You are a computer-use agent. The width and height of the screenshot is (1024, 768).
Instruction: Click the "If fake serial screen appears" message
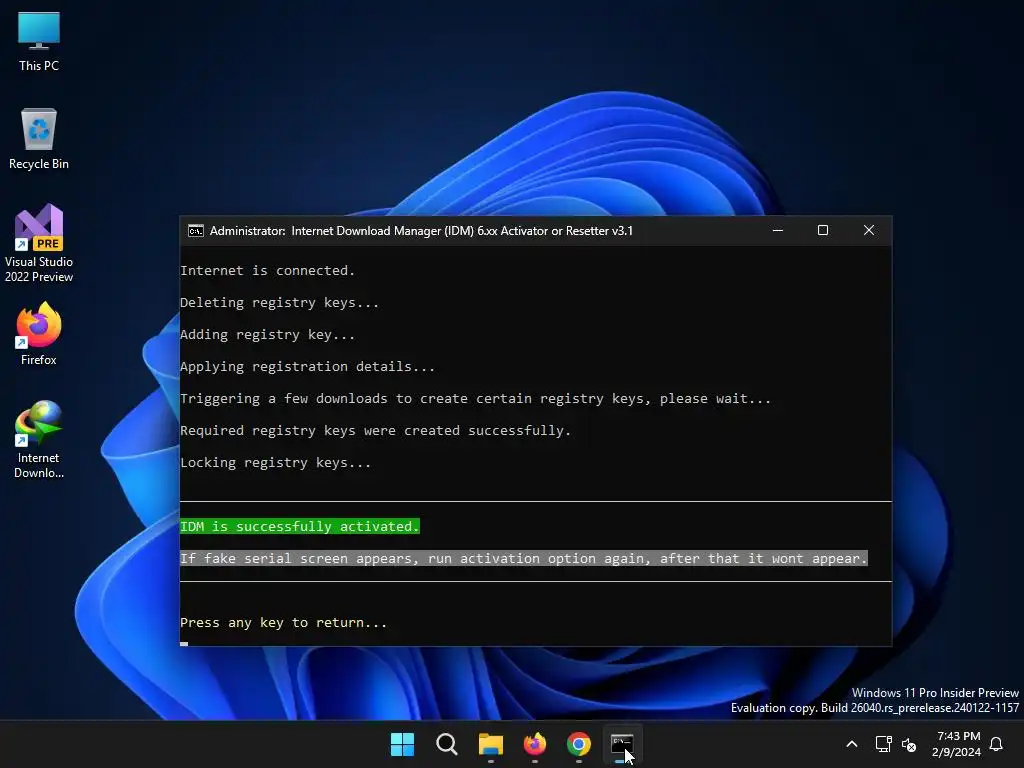click(524, 558)
